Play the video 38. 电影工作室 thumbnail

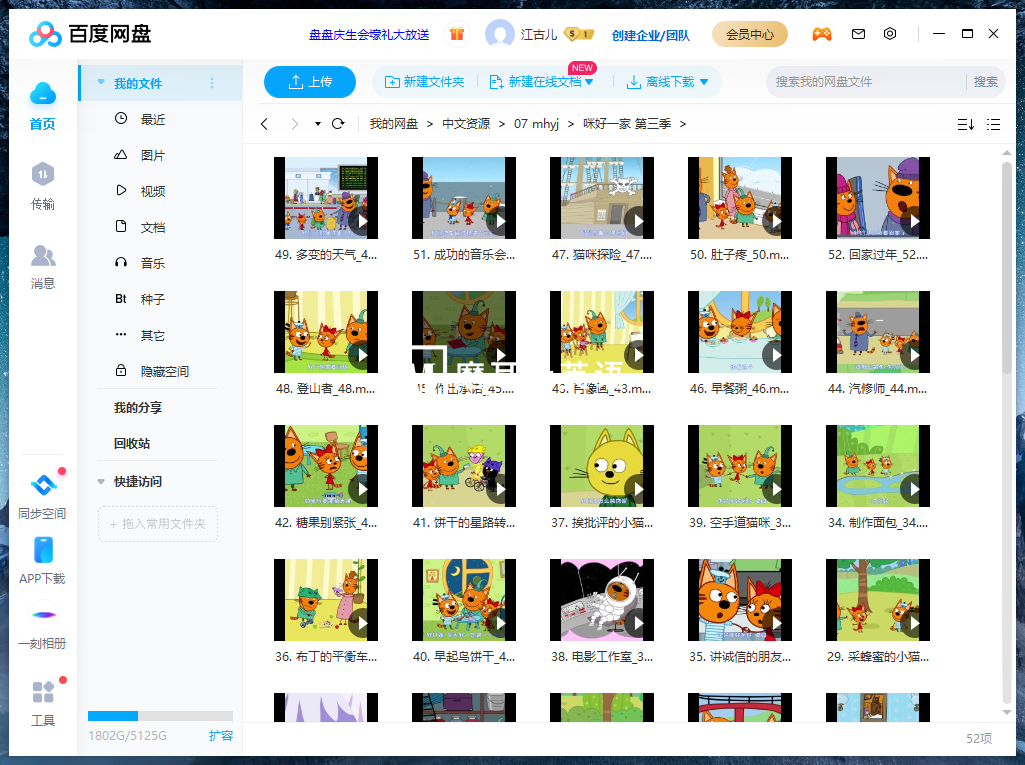pyautogui.click(x=601, y=600)
